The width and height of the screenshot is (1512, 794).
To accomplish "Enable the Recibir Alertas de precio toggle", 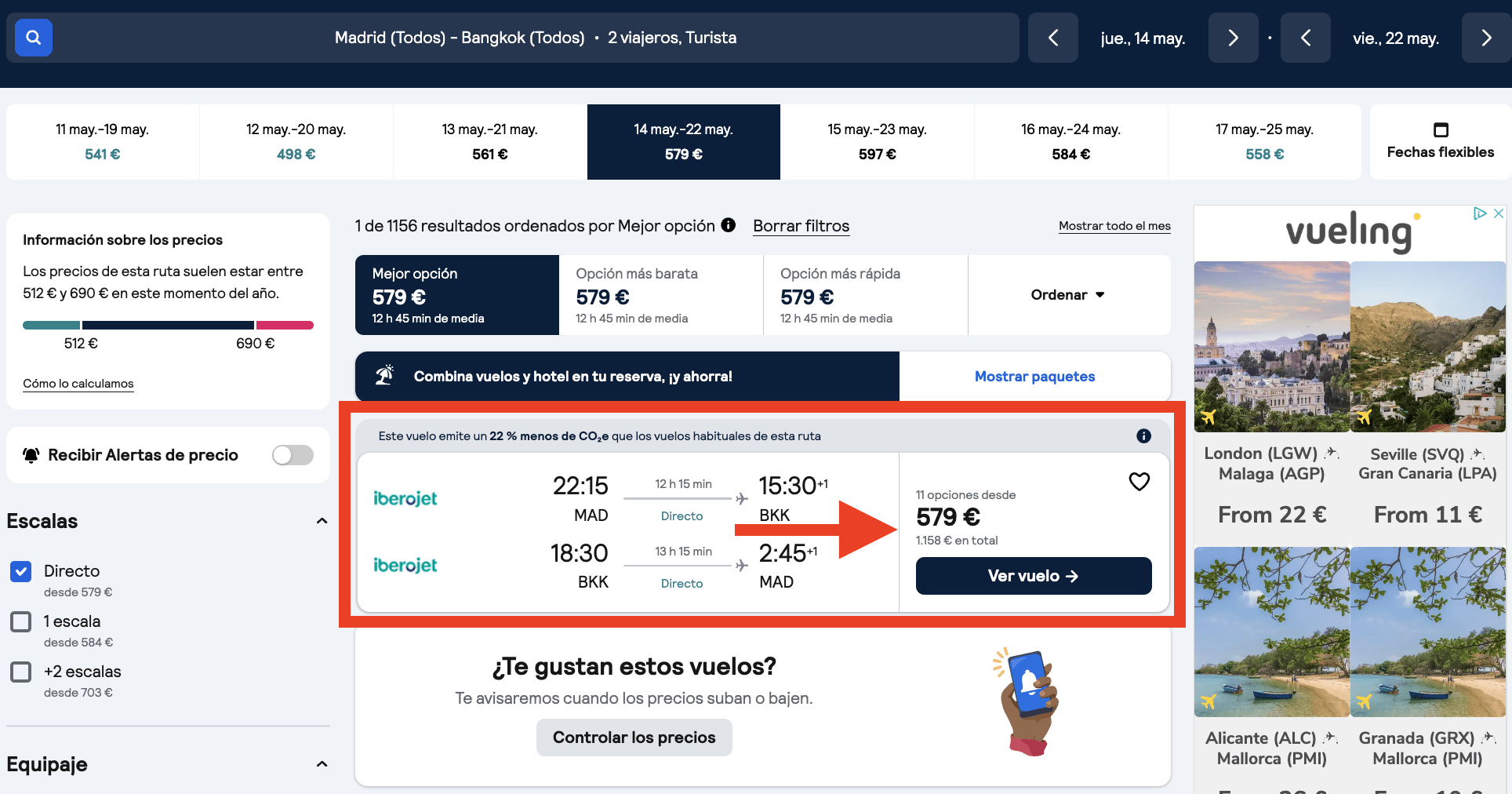I will 292,455.
